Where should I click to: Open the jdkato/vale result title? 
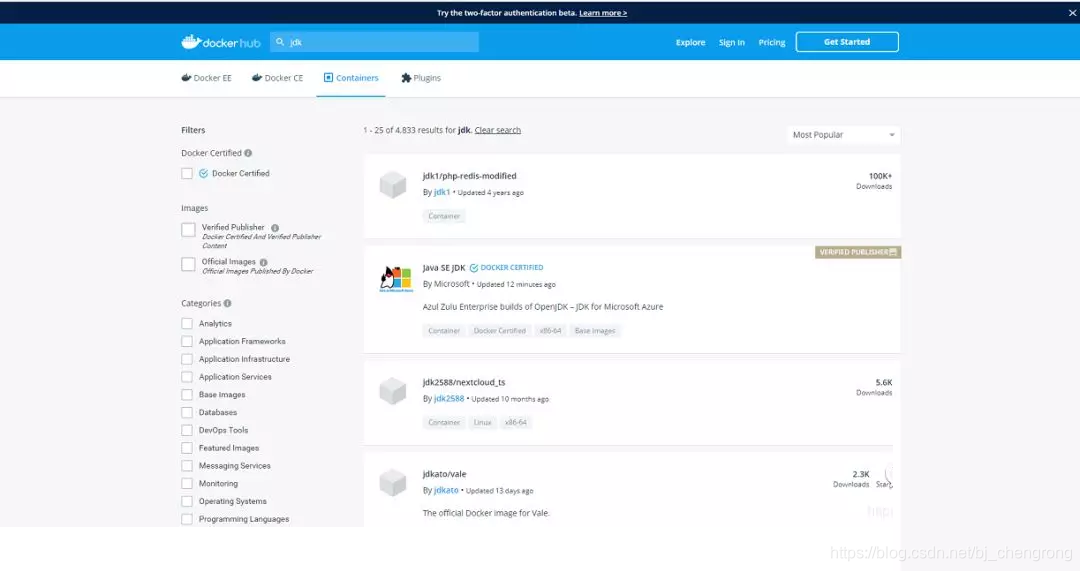point(445,474)
